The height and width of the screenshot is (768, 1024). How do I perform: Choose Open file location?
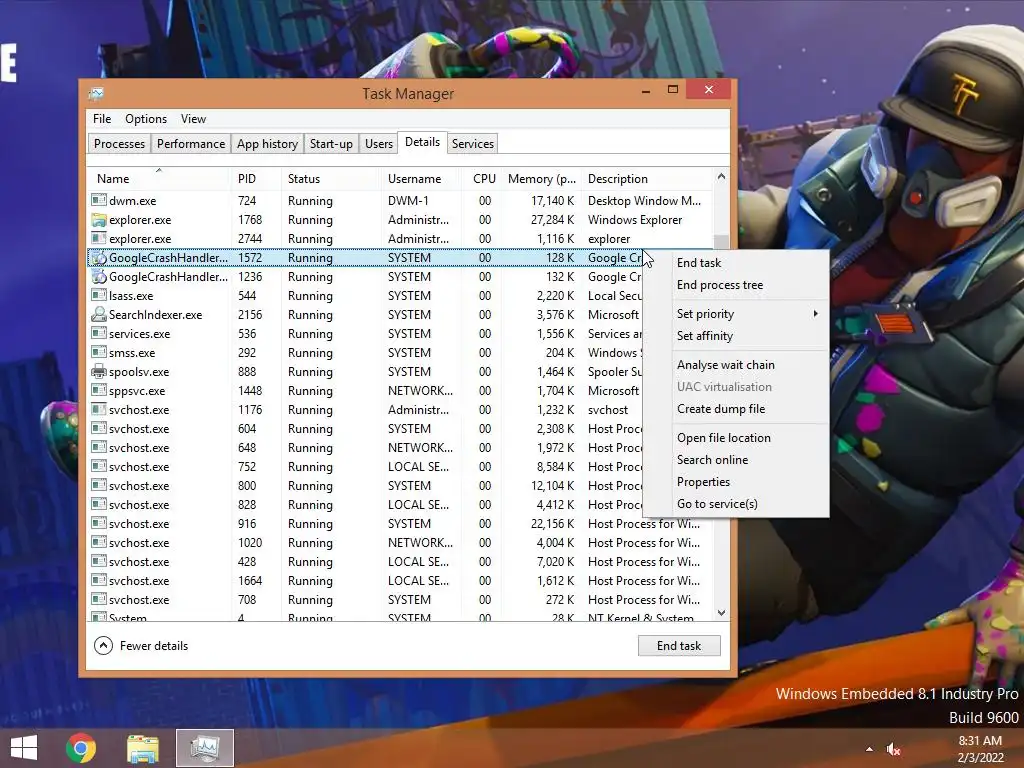point(724,438)
